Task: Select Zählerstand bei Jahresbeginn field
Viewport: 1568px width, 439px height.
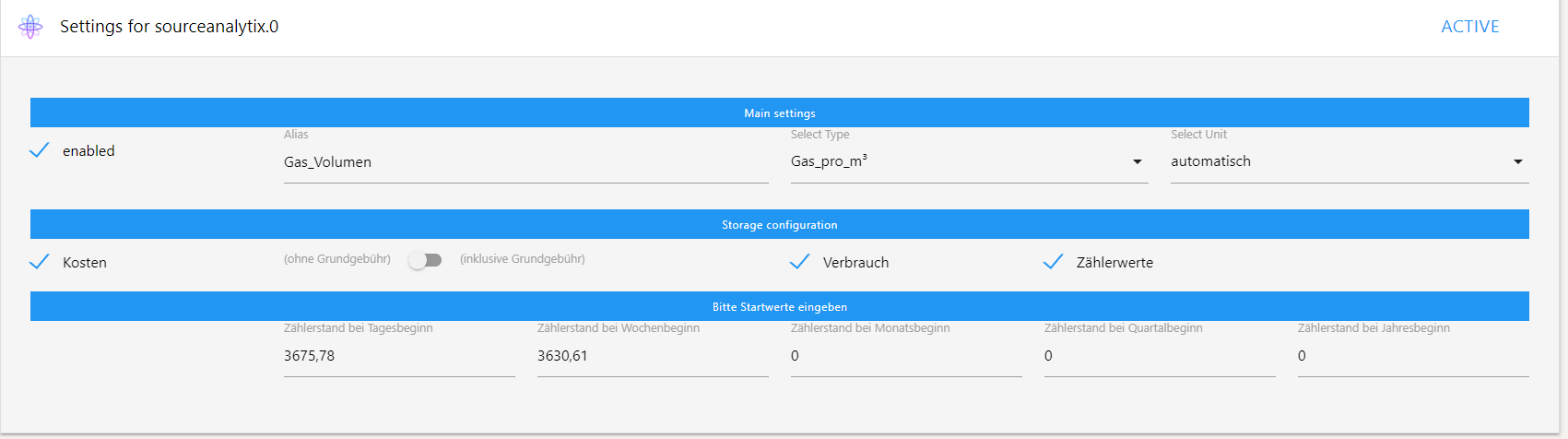Action: tap(1412, 356)
